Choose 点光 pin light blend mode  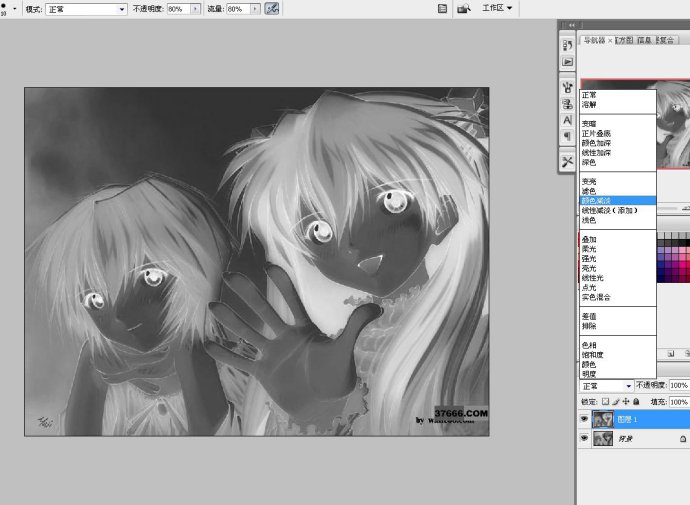[x=617, y=288]
